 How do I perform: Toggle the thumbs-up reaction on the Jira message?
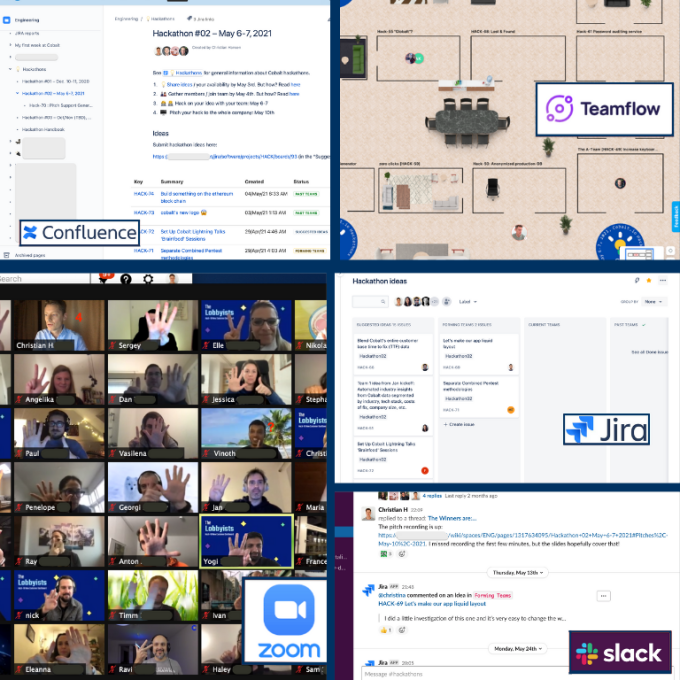(x=386, y=630)
